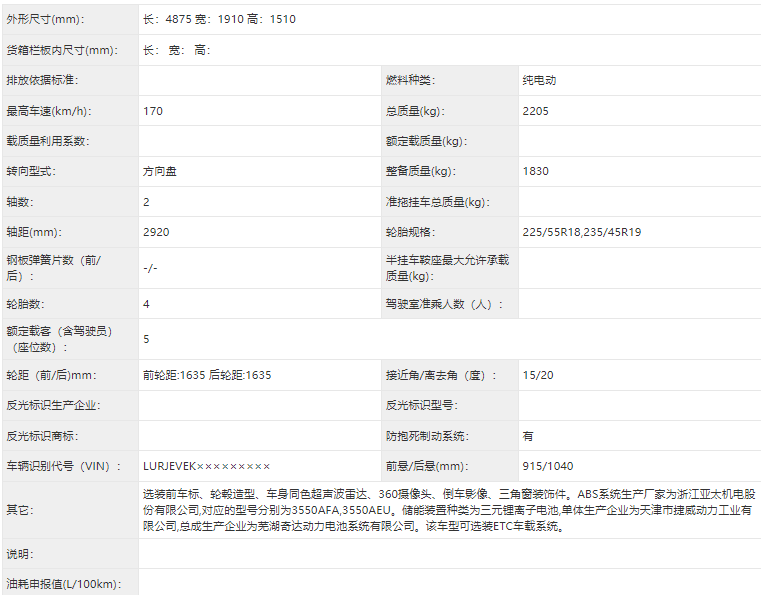Click the 驾驶室准乘人数 label
This screenshot has width=761, height=595.
pos(444,304)
